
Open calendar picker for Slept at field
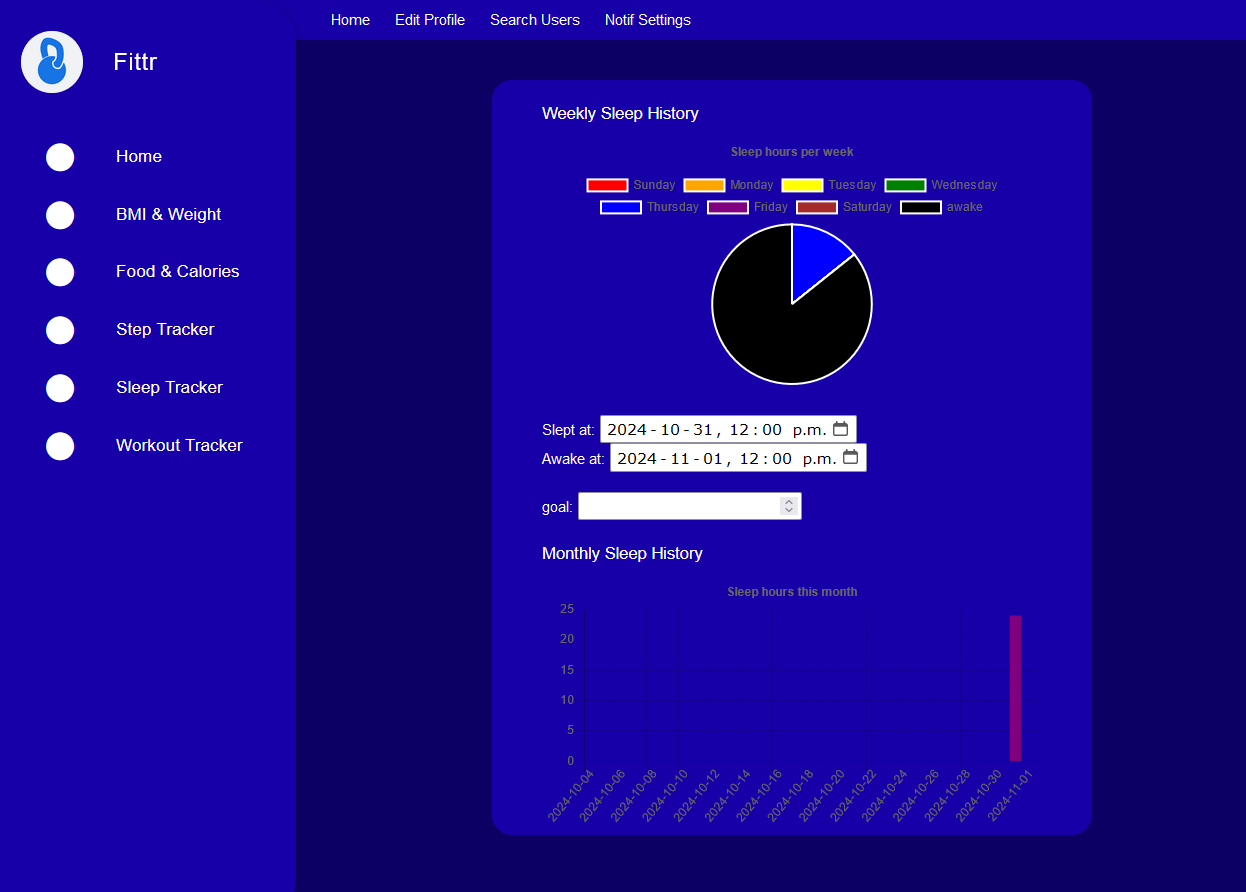840,429
